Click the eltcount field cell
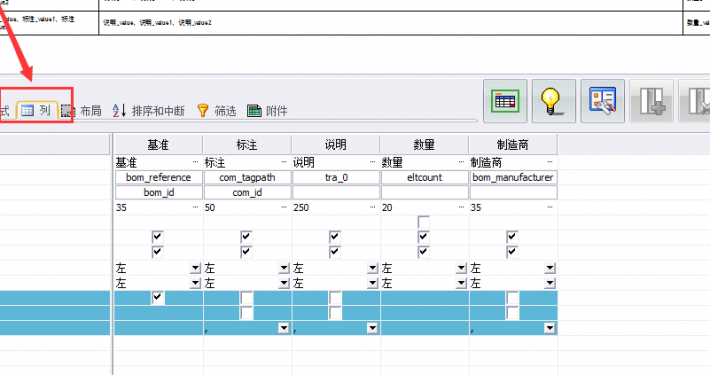The height and width of the screenshot is (375, 710). 424,178
